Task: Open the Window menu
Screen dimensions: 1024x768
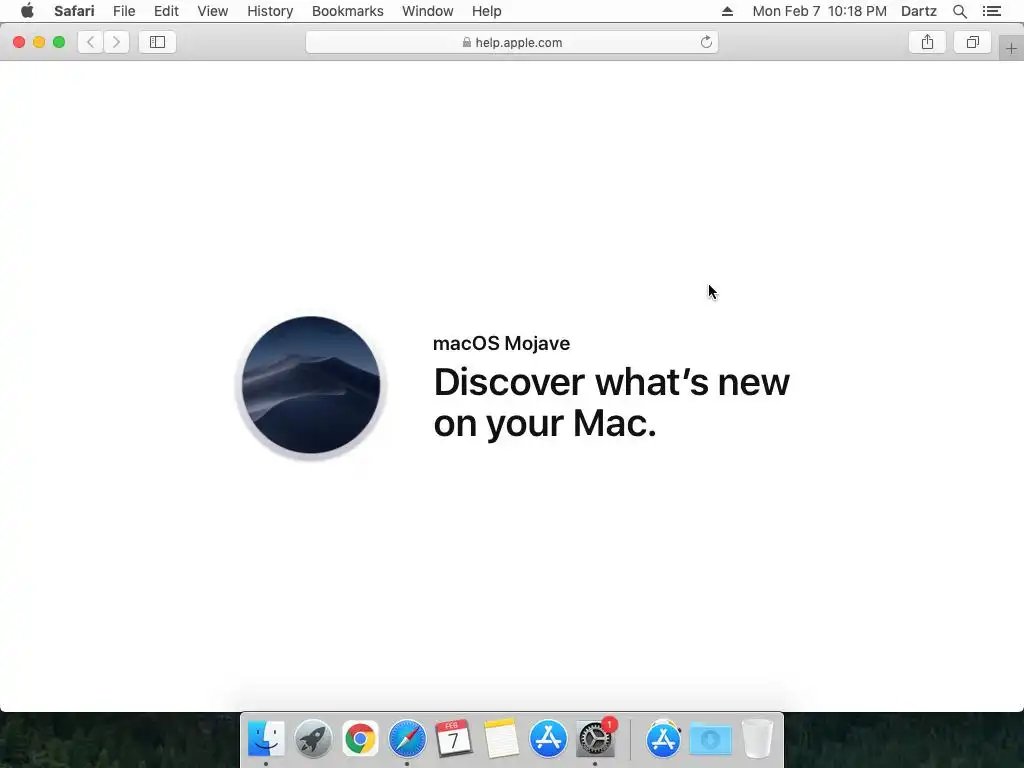Action: coord(428,11)
